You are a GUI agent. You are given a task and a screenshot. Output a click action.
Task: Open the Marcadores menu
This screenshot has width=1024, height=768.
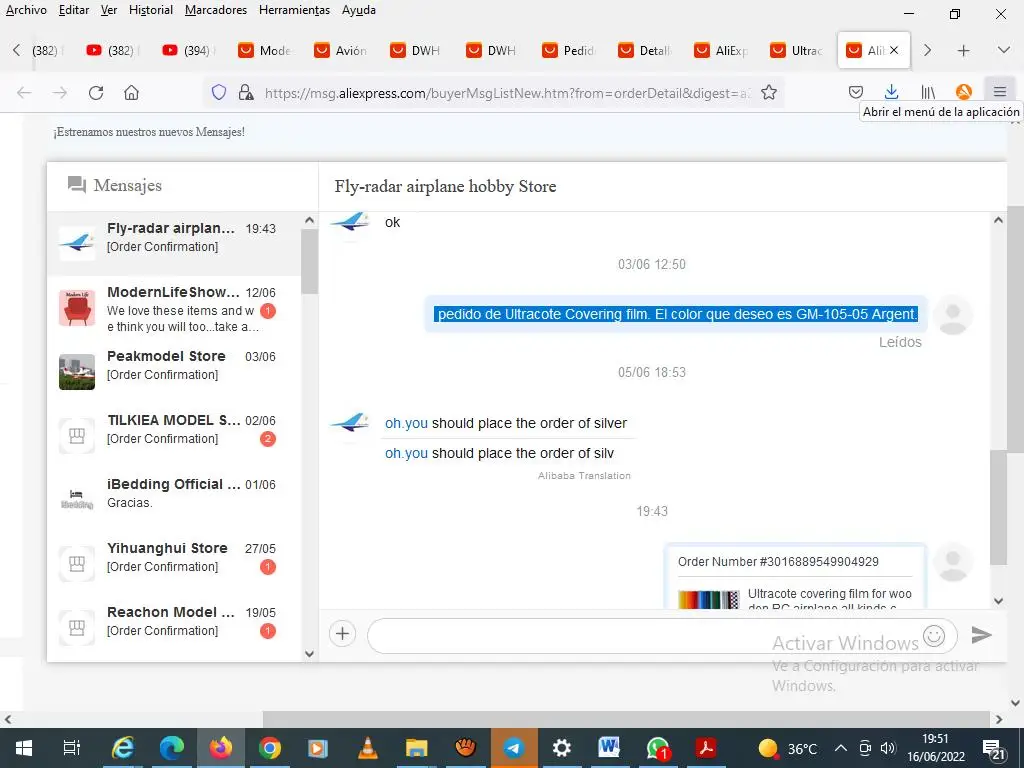tap(216, 10)
